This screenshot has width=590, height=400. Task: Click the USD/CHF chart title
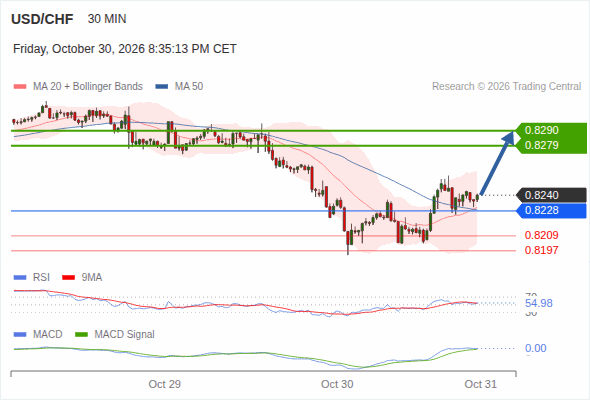pos(42,19)
